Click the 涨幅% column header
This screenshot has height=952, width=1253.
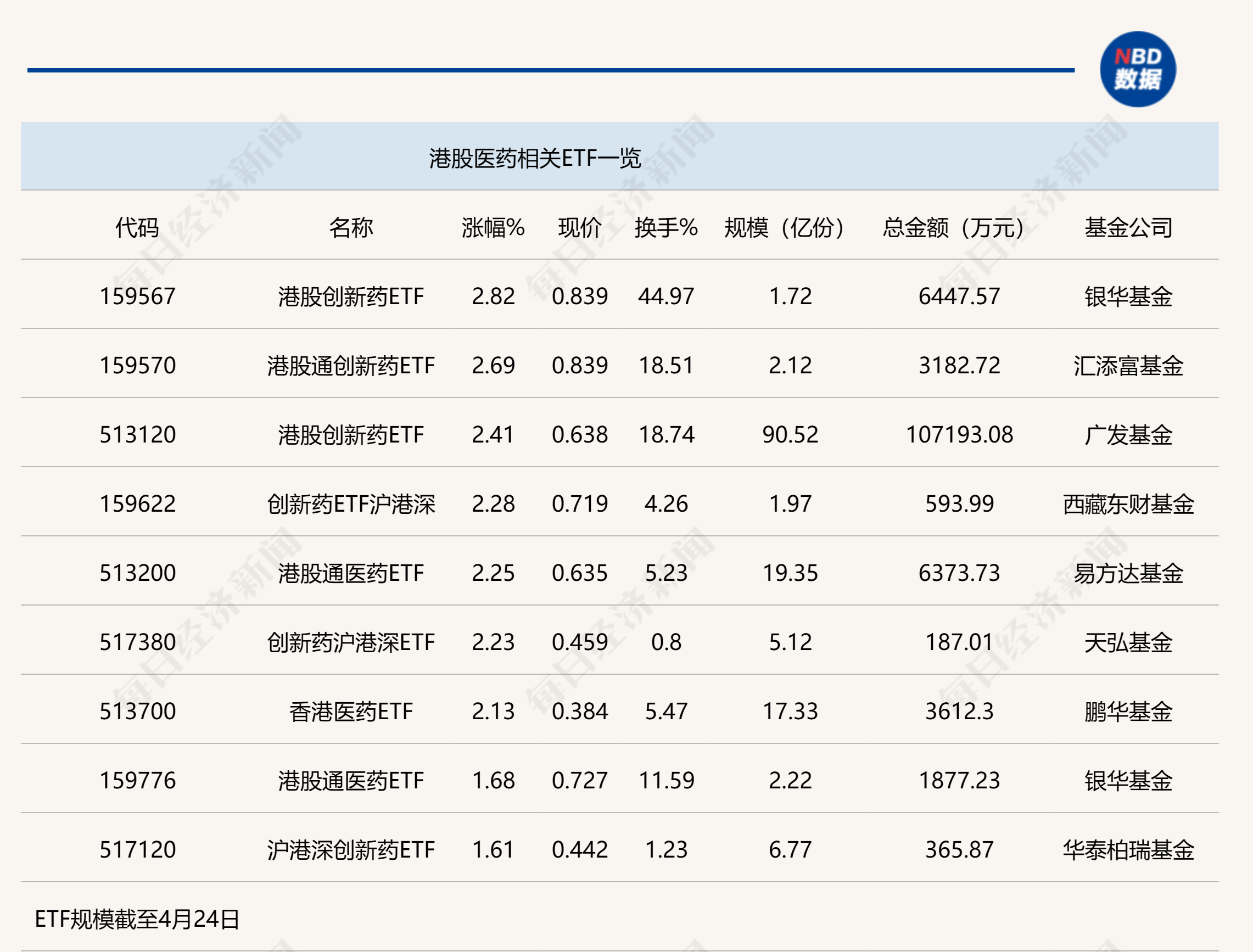(493, 228)
